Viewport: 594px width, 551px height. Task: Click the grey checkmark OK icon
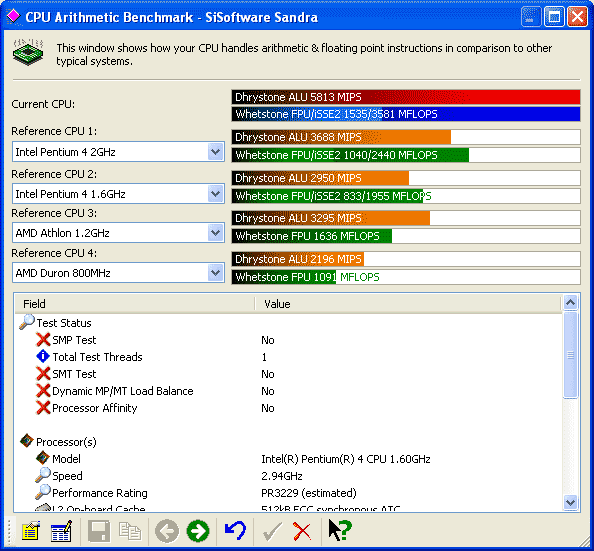[x=272, y=532]
